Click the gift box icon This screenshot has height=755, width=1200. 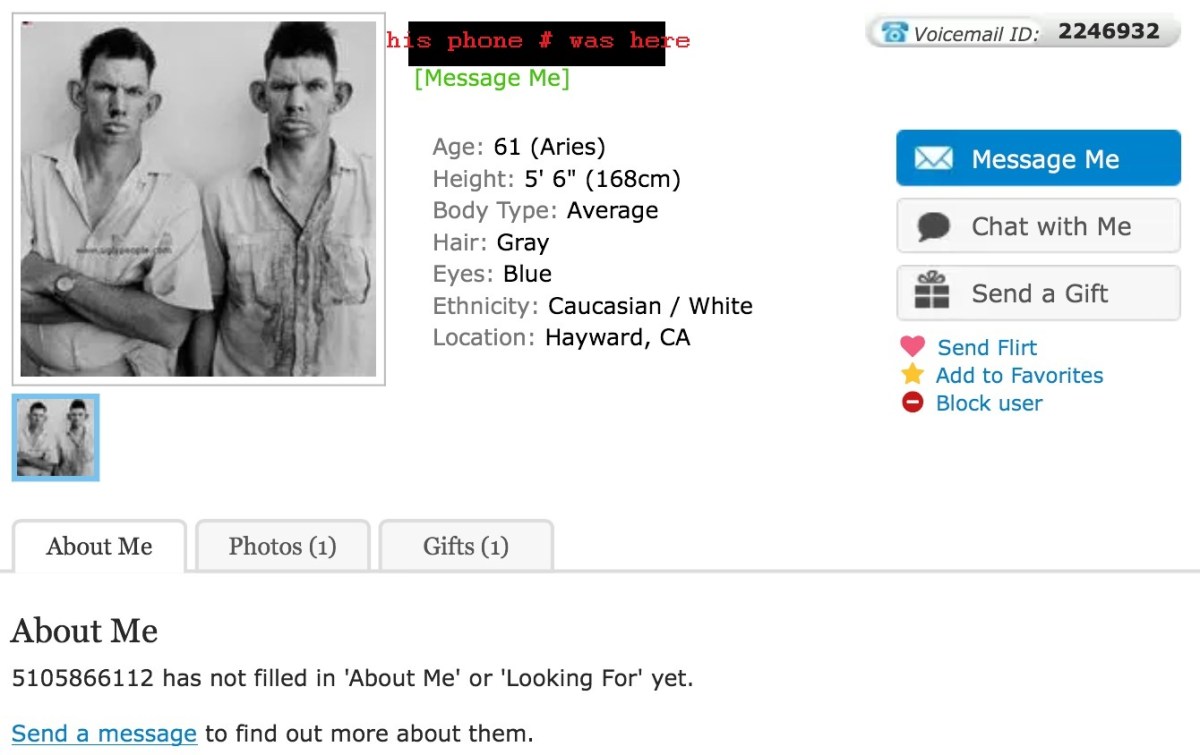coord(933,291)
